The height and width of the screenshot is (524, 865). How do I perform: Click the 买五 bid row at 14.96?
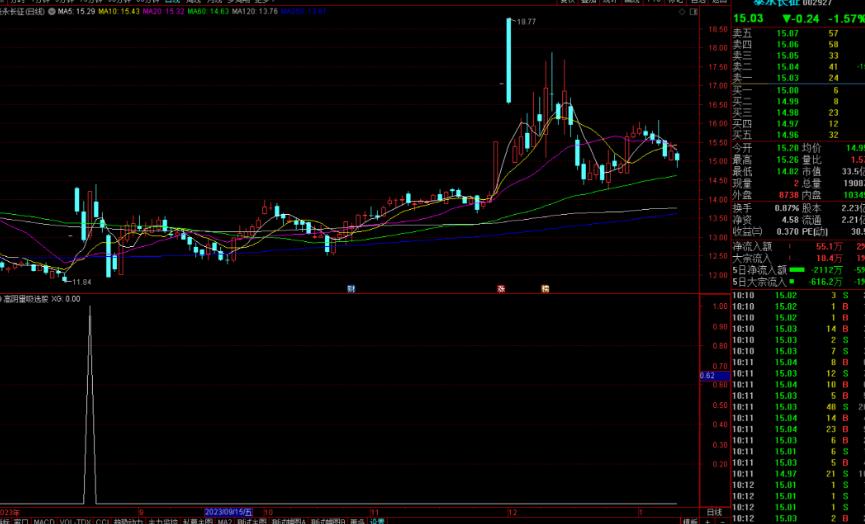click(798, 135)
